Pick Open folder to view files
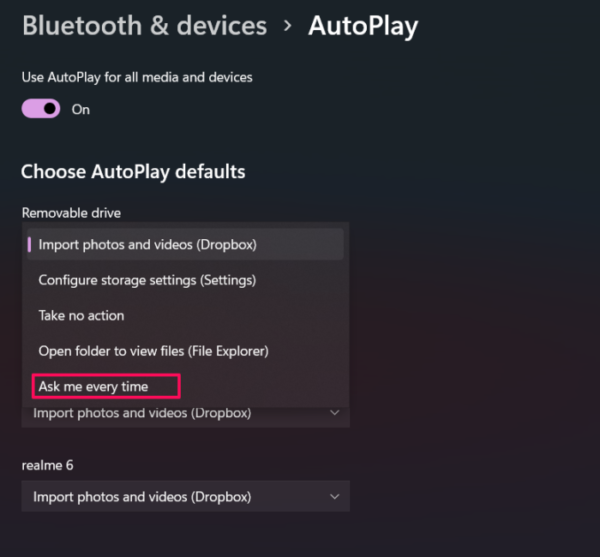 pos(153,351)
